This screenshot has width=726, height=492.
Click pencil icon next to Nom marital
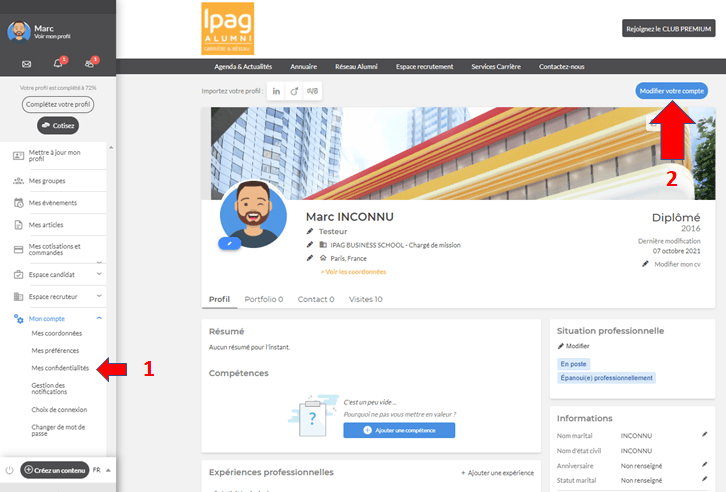click(704, 435)
